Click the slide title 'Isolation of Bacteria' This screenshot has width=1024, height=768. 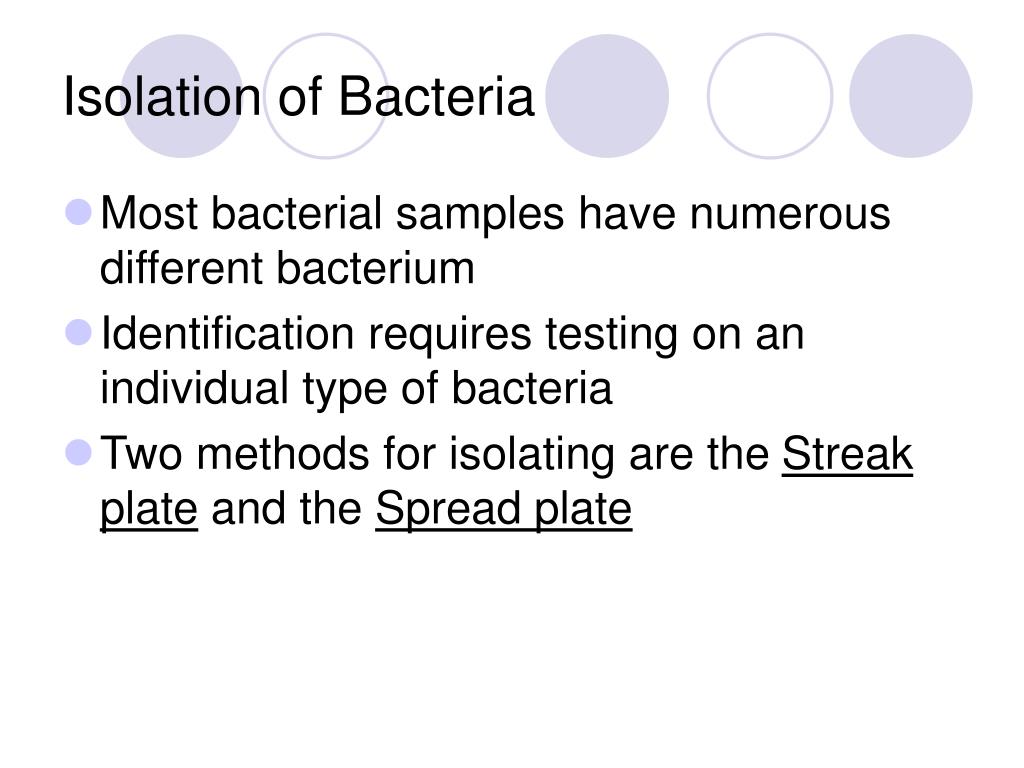click(x=299, y=97)
